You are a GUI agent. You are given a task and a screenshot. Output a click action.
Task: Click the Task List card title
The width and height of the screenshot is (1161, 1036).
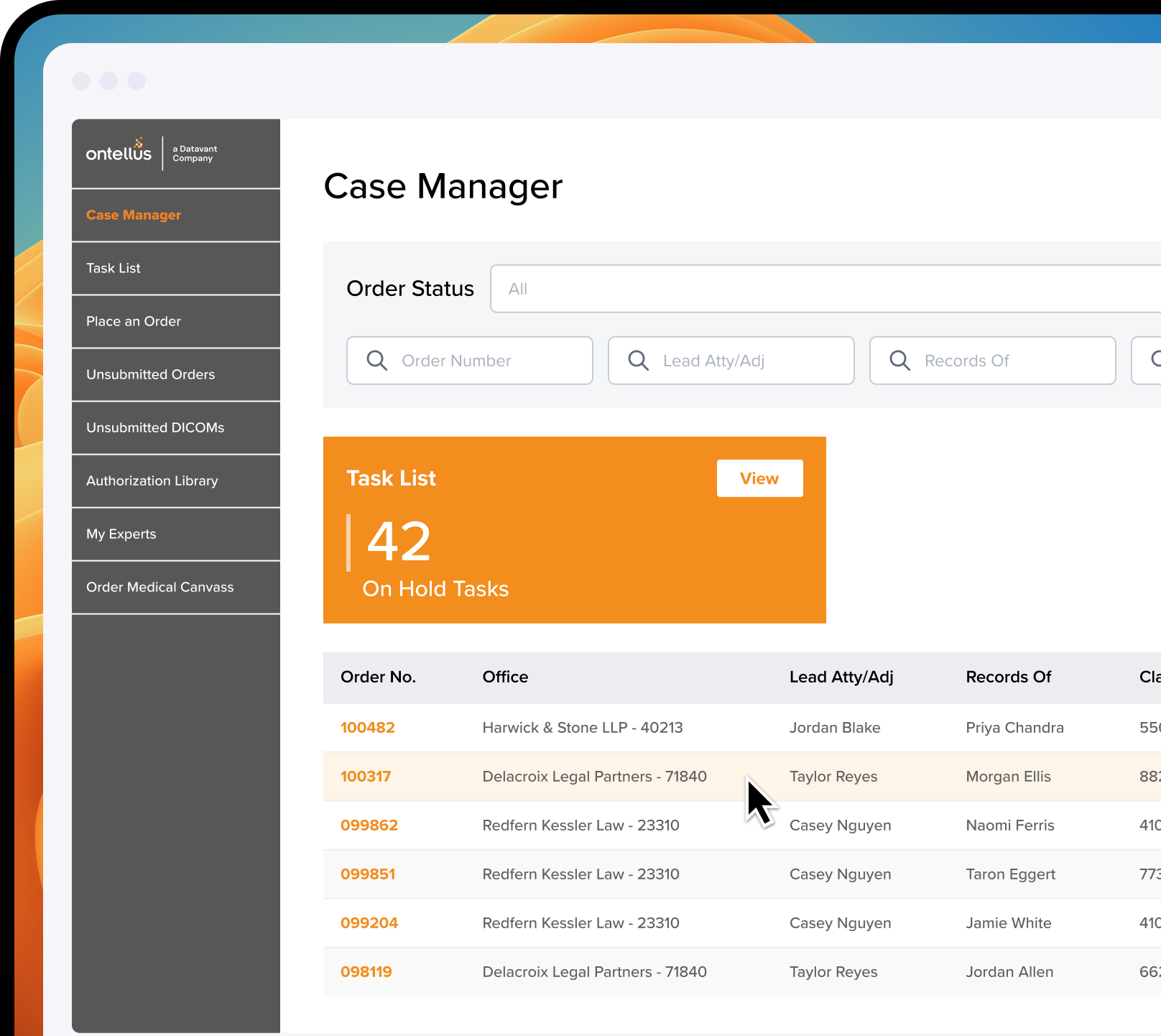(391, 478)
